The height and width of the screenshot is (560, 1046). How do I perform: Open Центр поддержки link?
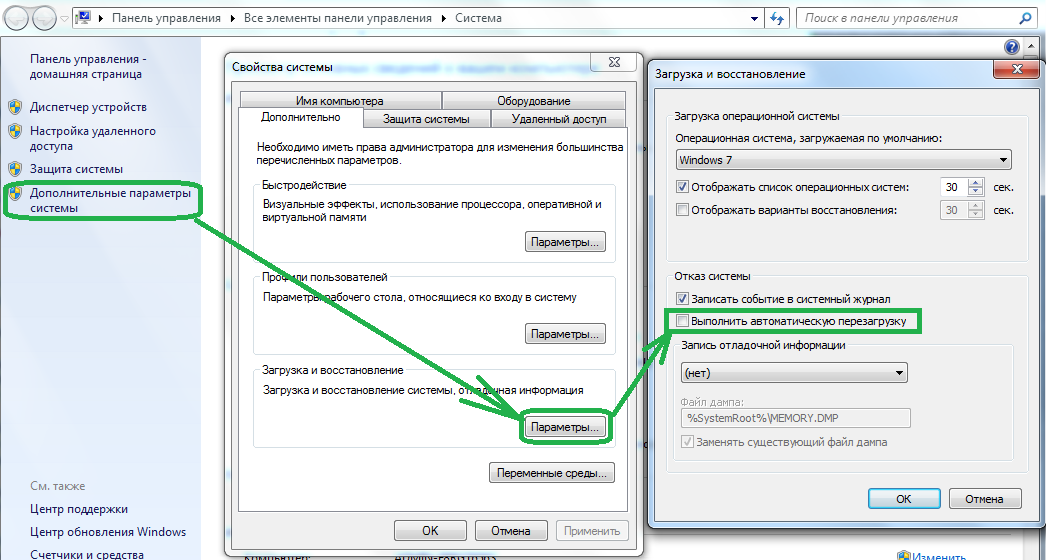(79, 509)
